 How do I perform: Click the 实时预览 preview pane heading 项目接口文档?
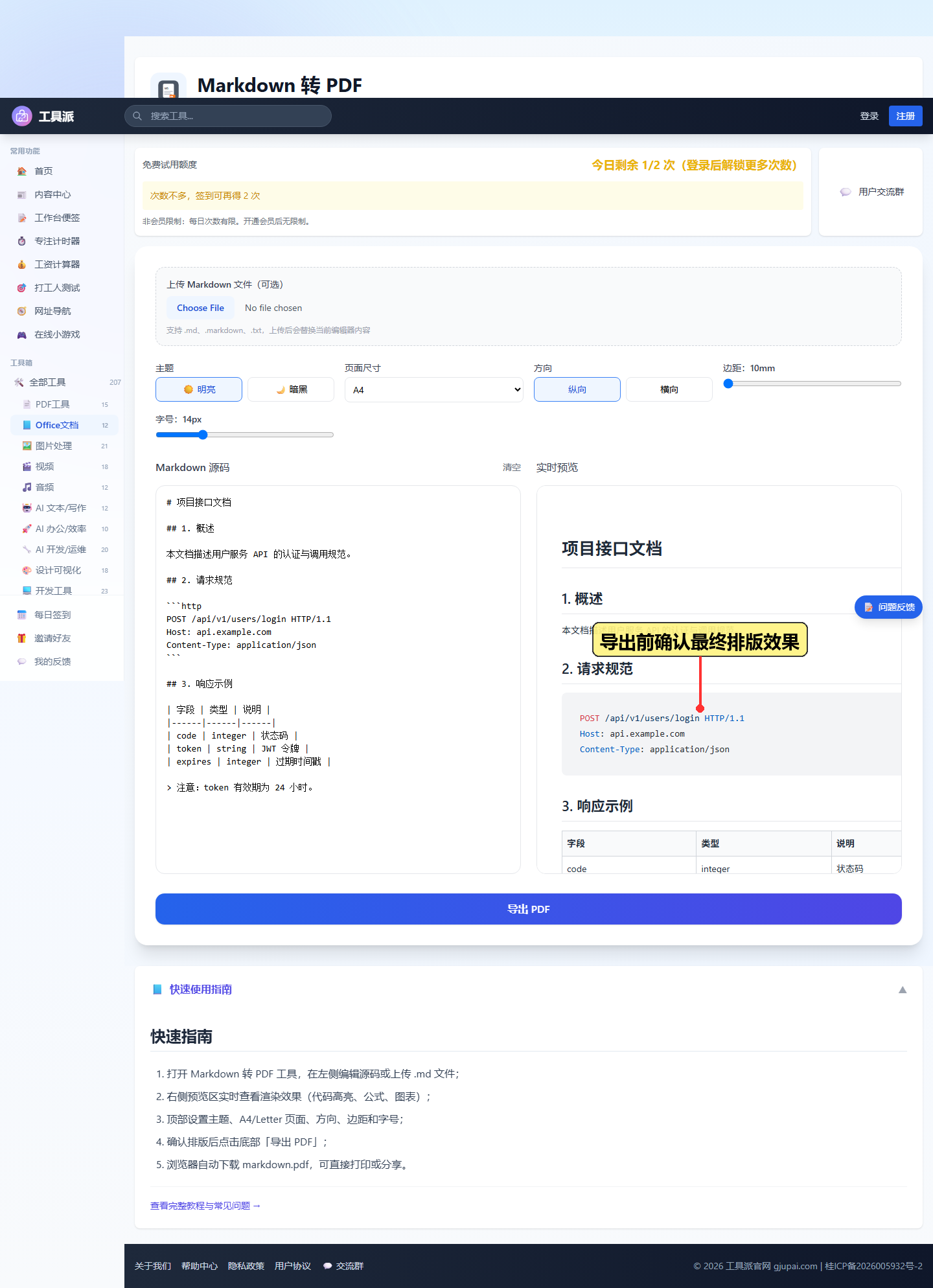[x=612, y=549]
